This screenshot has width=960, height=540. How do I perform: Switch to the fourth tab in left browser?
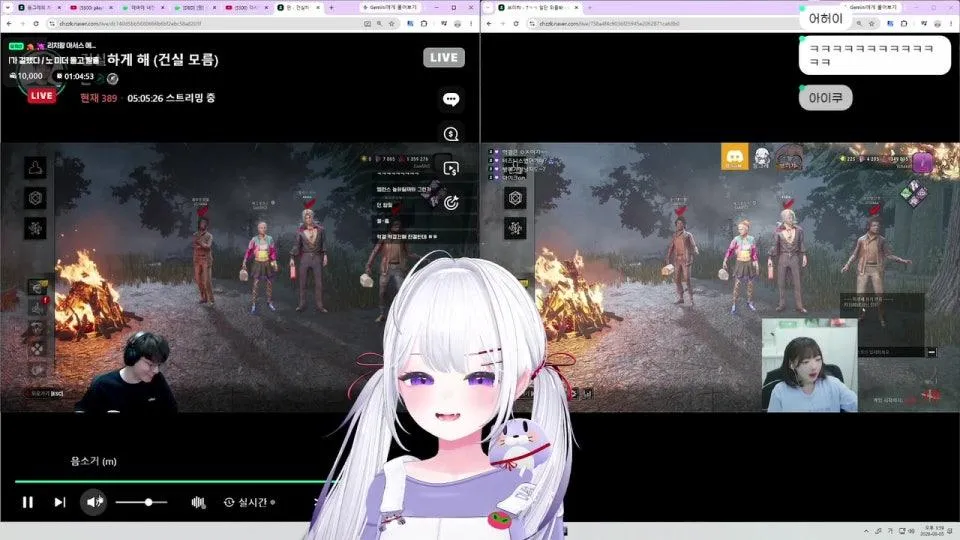coord(193,7)
